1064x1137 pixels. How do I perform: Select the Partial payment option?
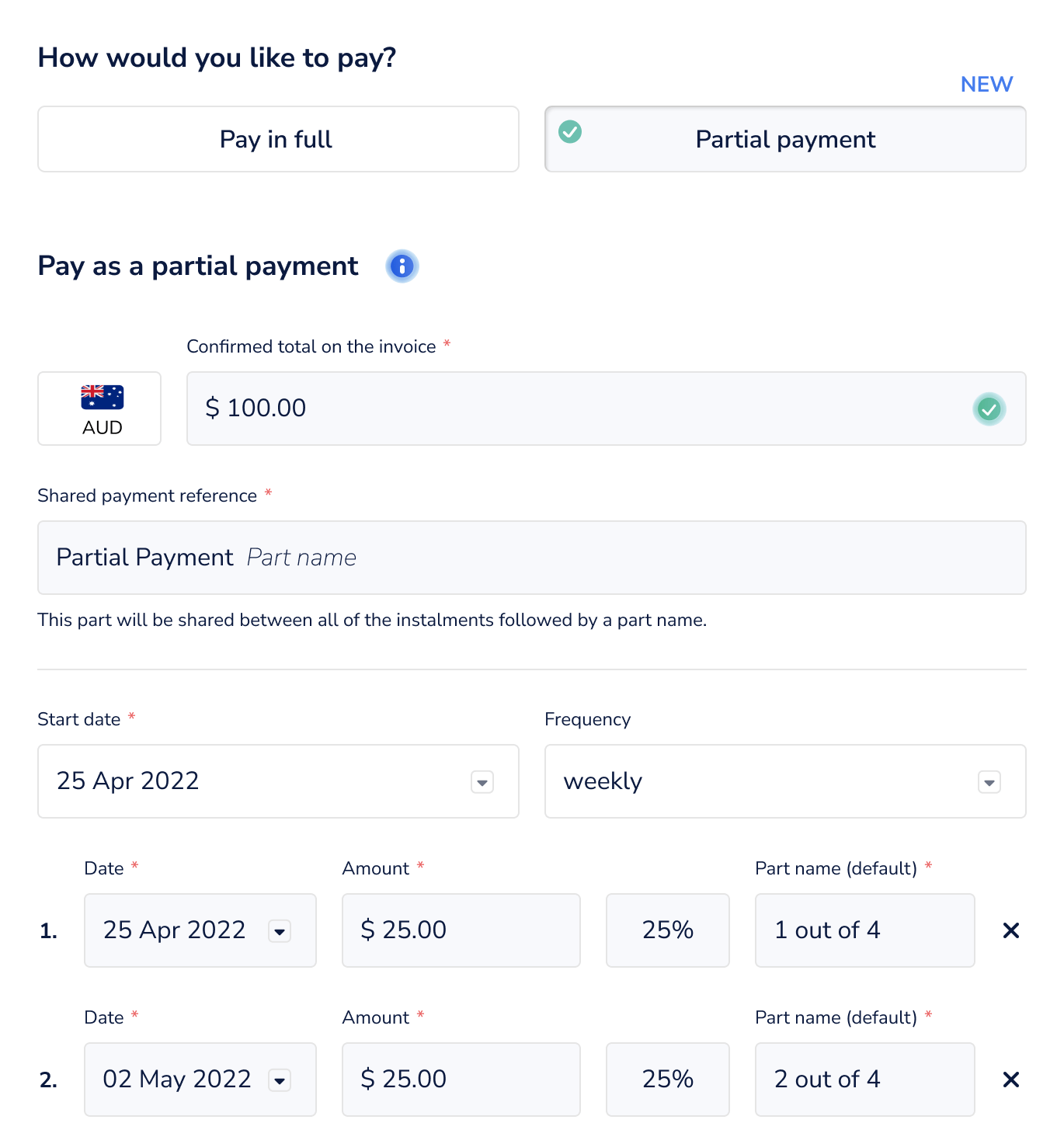[x=785, y=139]
